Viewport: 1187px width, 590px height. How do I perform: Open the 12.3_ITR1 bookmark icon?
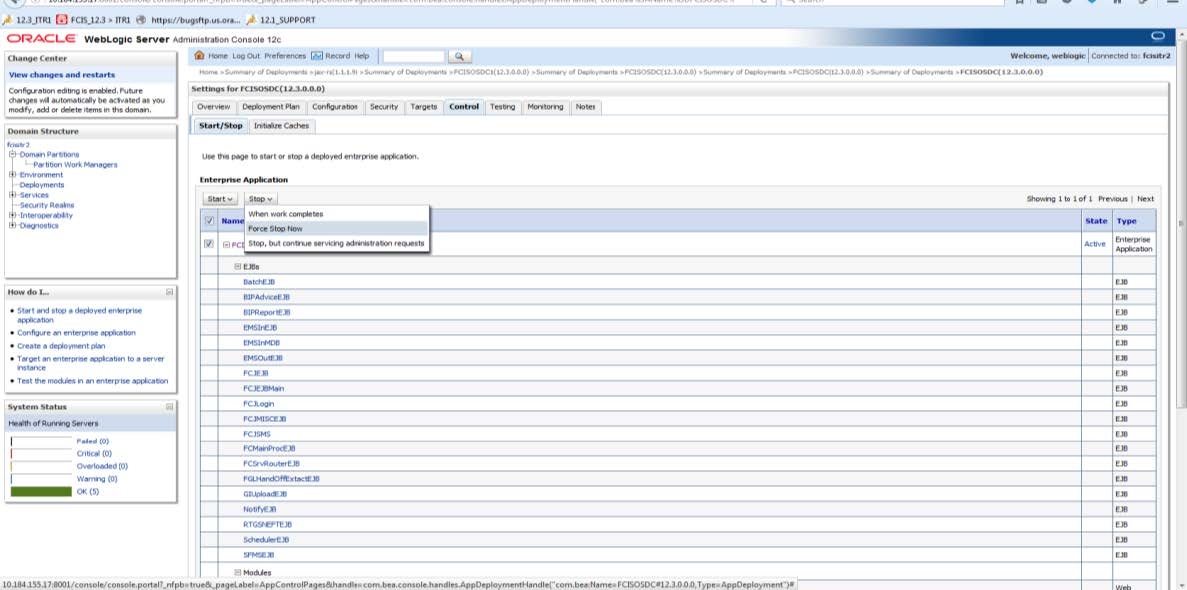8,20
